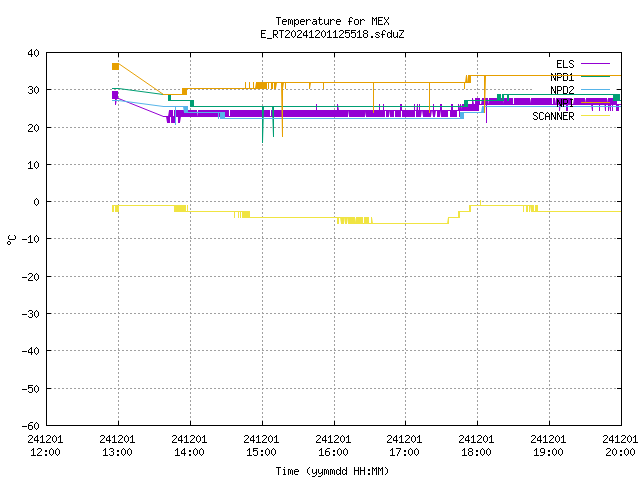Screen dimensions: 640x480
Task: Click the x-axis tick label 241201 19:00
Action: pyautogui.click(x=548, y=446)
